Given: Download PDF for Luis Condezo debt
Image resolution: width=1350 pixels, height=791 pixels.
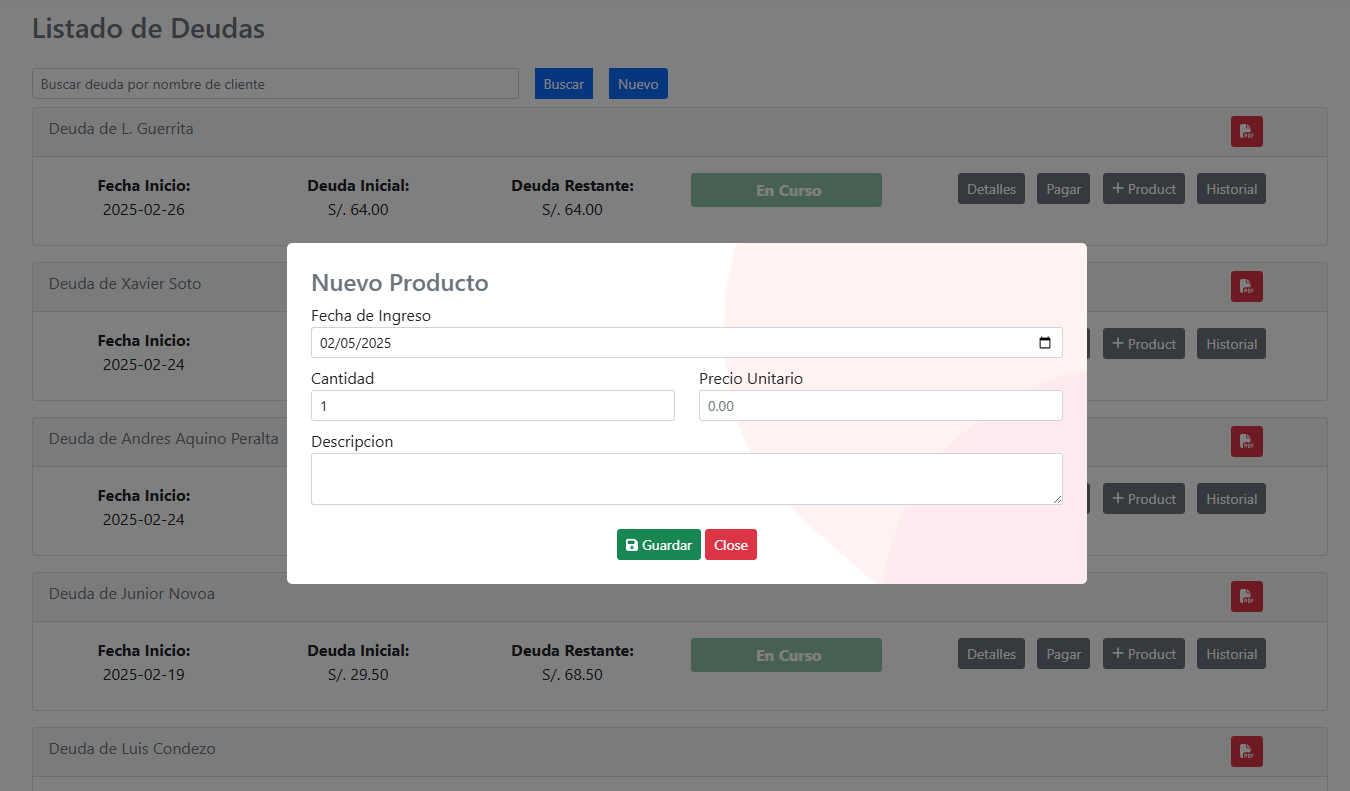Looking at the screenshot, I should pos(1246,751).
